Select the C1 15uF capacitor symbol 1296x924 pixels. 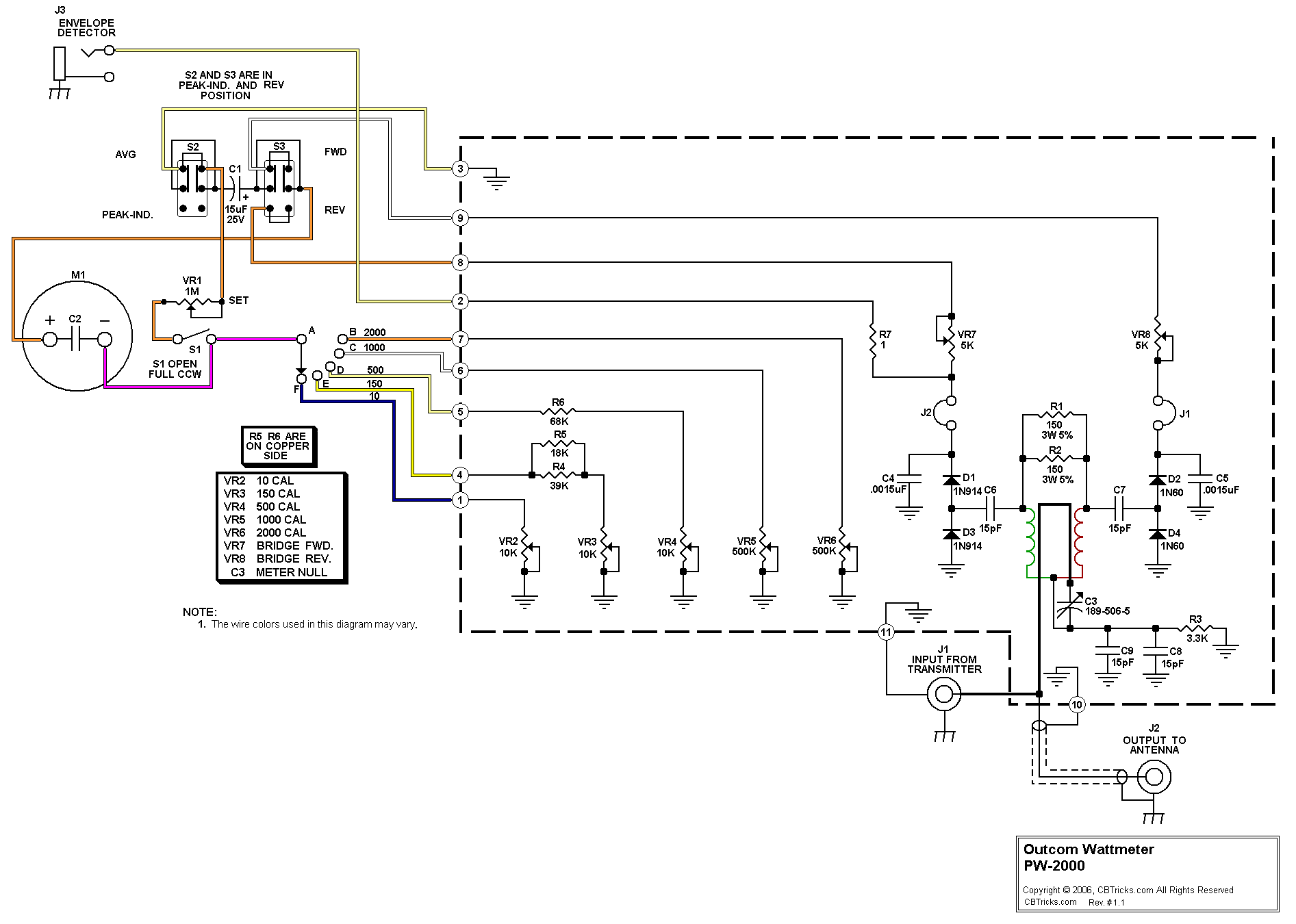pos(234,188)
